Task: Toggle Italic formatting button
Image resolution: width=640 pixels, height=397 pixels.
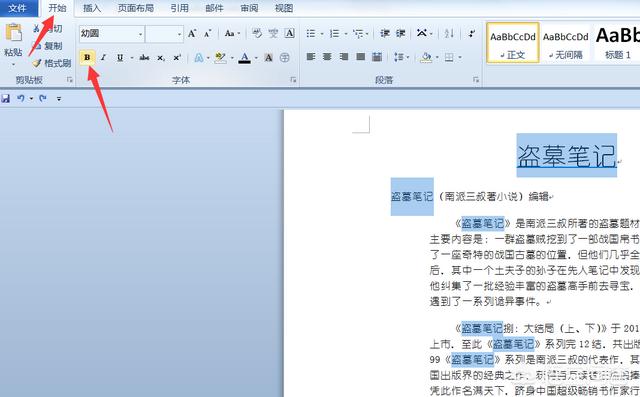Action: (103, 58)
